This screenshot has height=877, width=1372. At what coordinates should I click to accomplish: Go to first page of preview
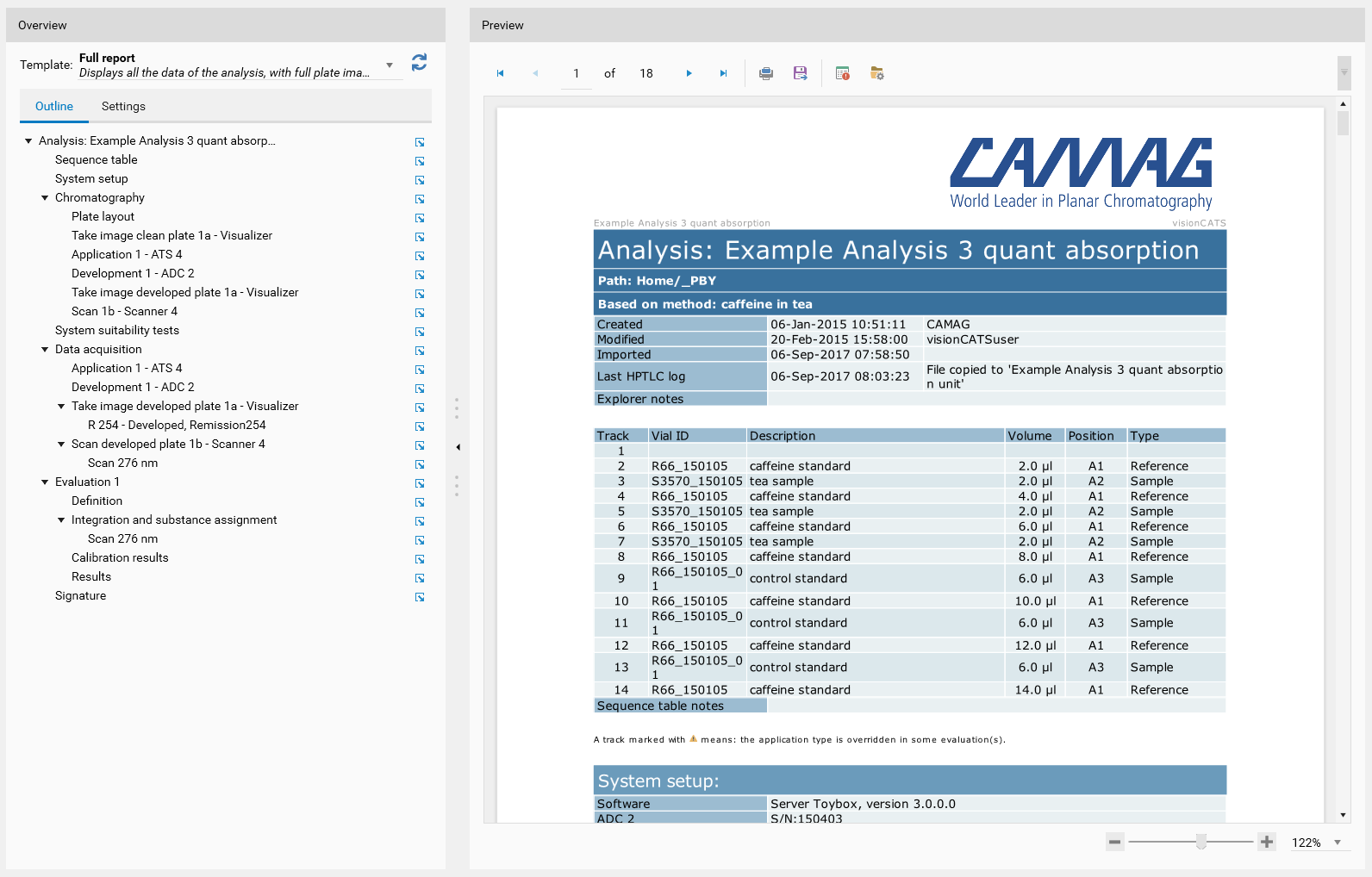(x=500, y=73)
